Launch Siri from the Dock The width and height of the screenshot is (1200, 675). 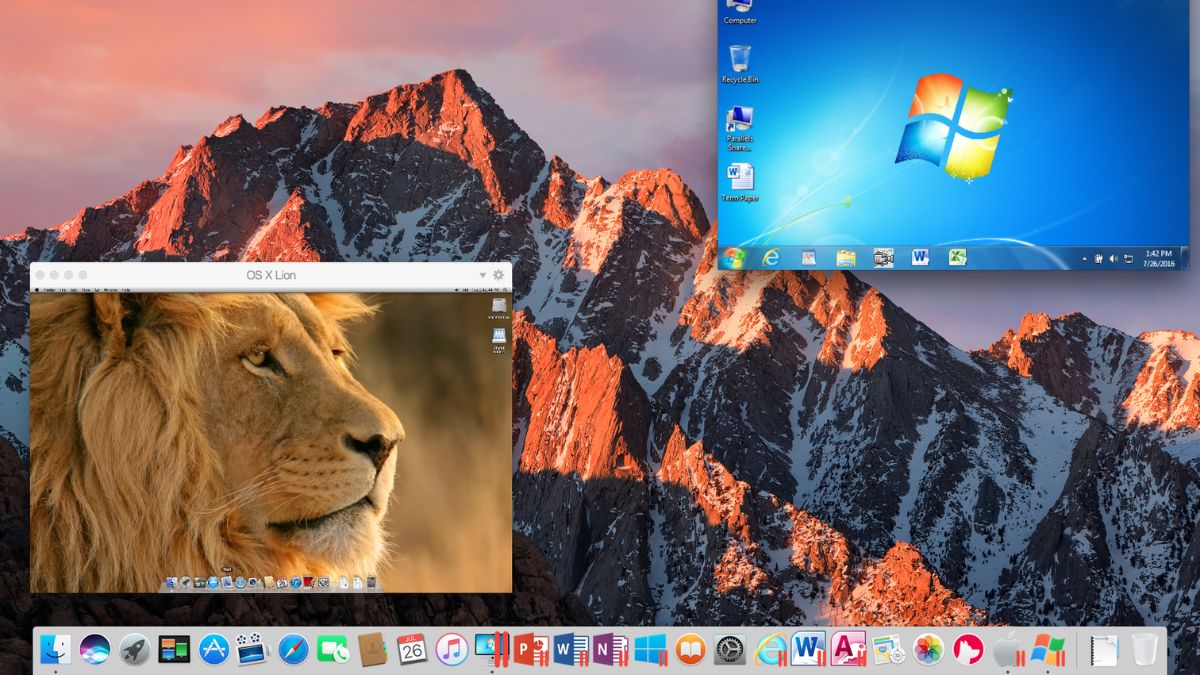[x=95, y=649]
